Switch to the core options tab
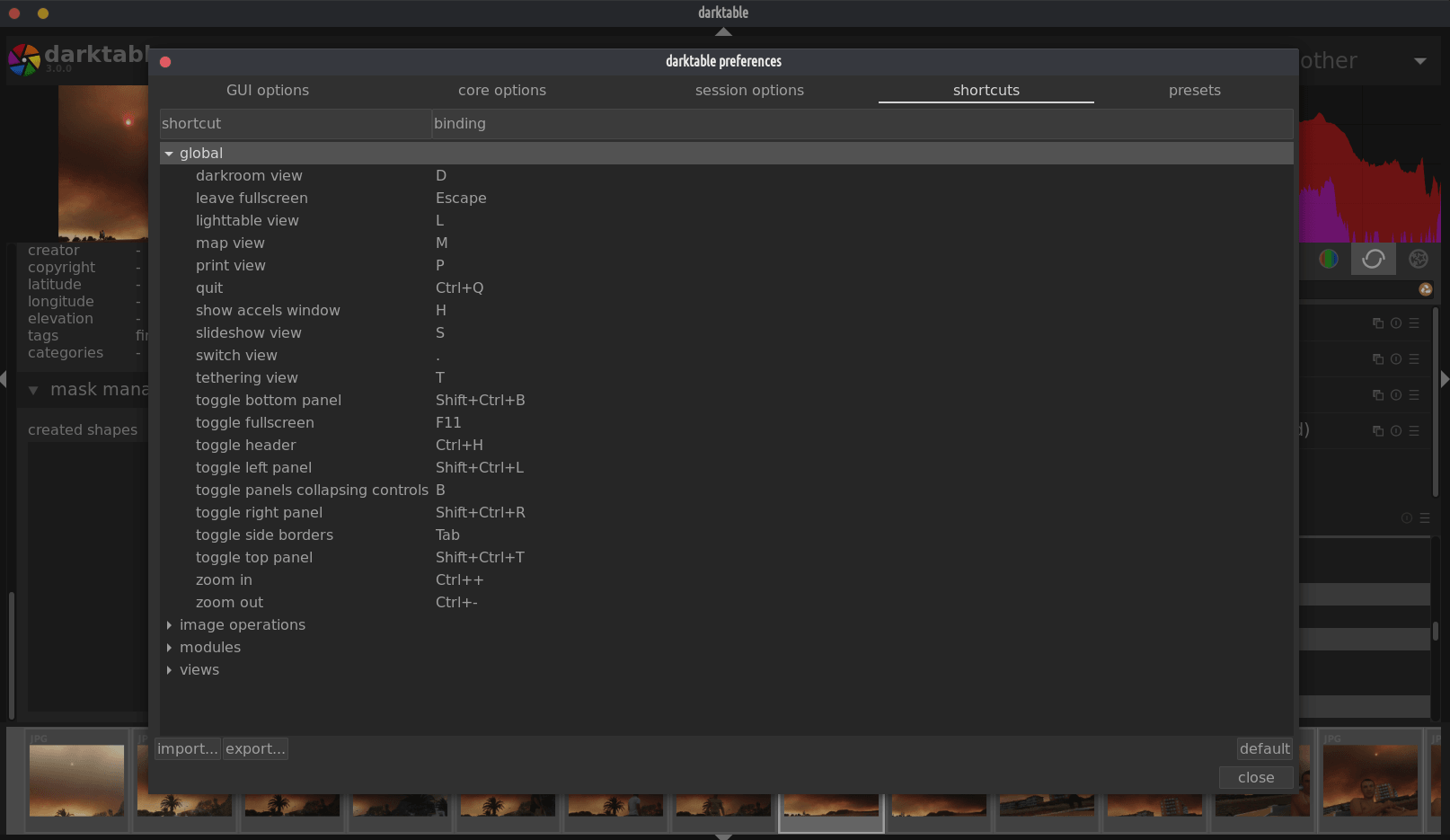The height and width of the screenshot is (840, 1450). (502, 90)
